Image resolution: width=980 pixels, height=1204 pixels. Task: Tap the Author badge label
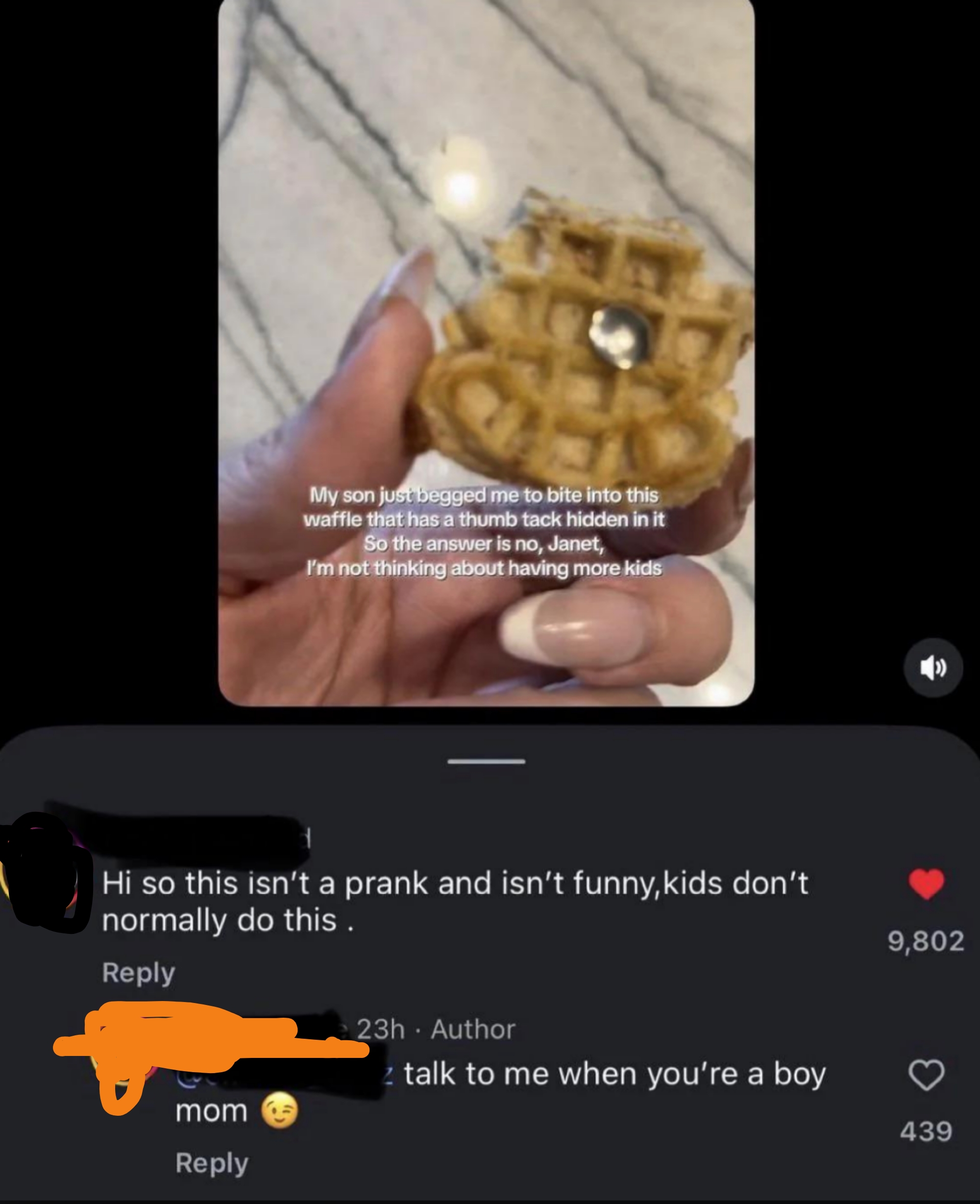point(473,1029)
